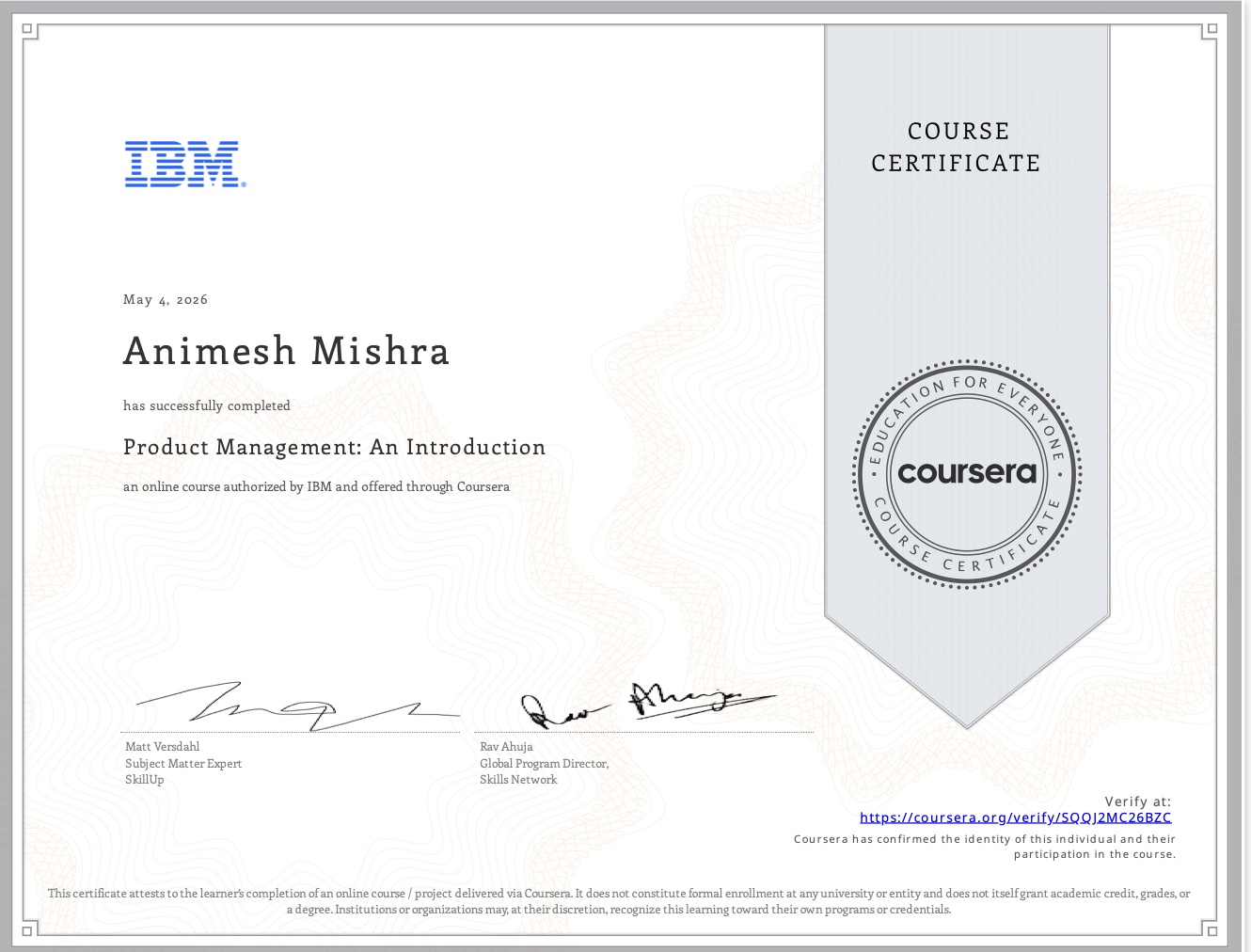Click the Coursera seal badge

pyautogui.click(x=966, y=473)
